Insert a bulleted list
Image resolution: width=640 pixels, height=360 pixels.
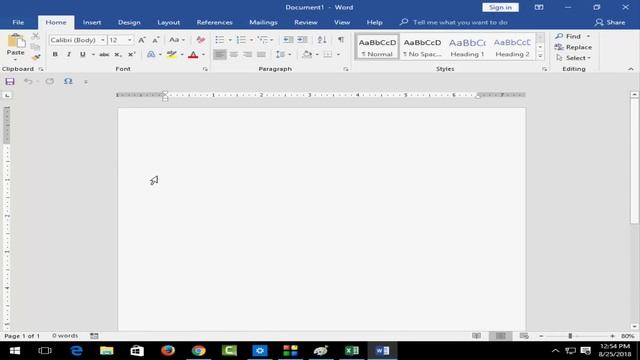click(x=220, y=40)
